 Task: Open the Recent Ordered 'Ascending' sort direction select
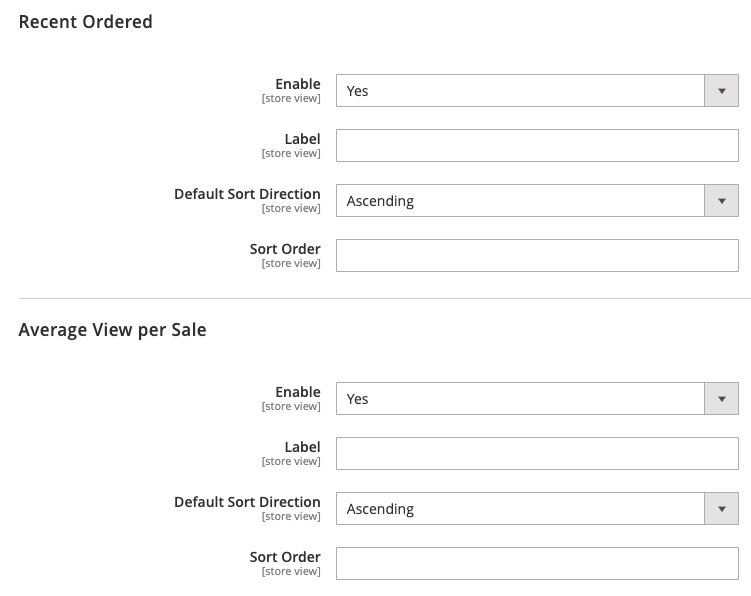click(x=537, y=201)
